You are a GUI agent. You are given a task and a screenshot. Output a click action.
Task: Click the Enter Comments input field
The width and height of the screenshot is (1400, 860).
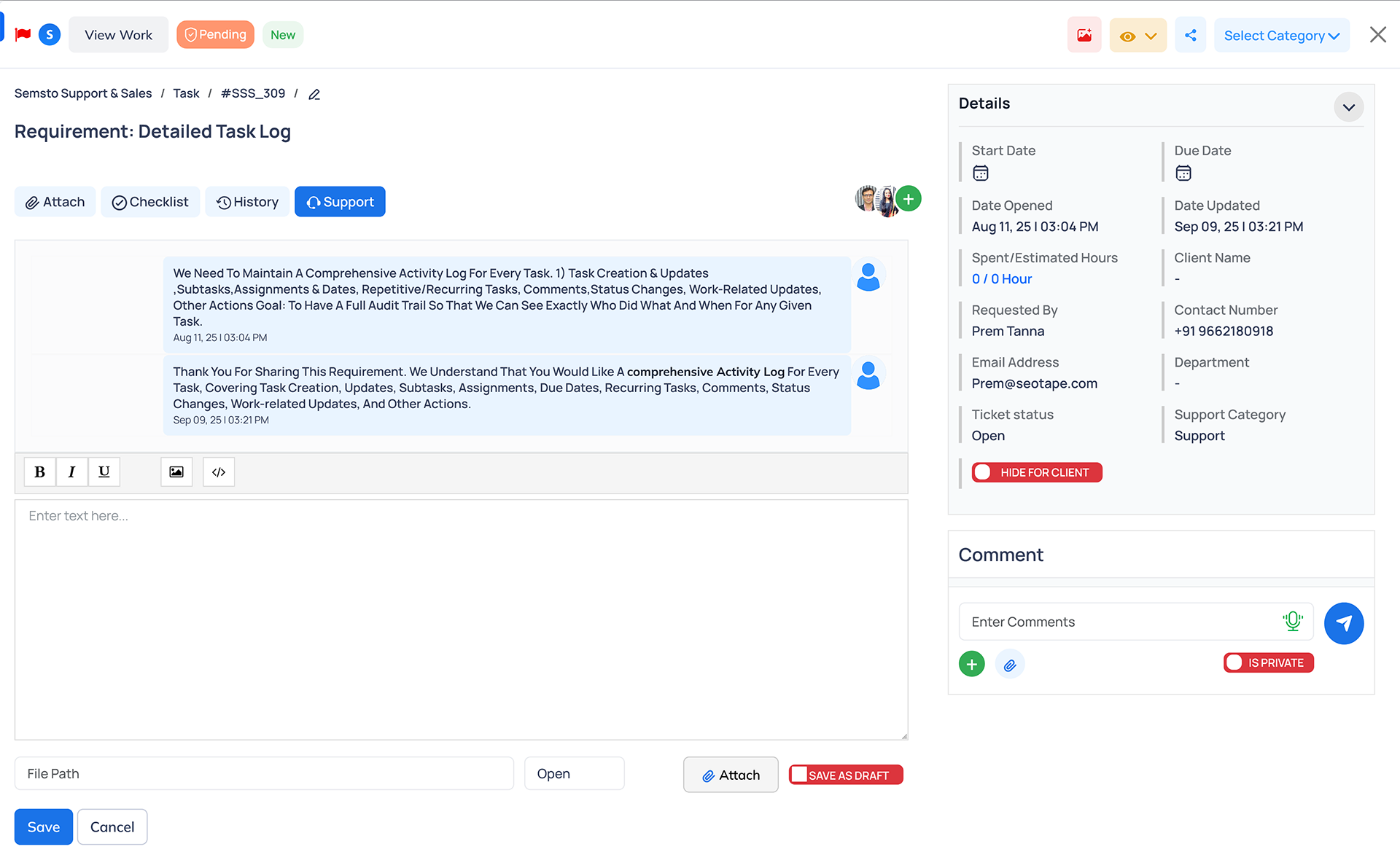click(1119, 622)
